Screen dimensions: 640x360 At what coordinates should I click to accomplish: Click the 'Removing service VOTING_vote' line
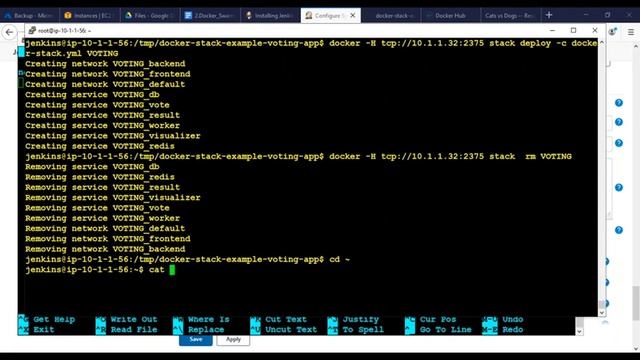click(x=98, y=208)
